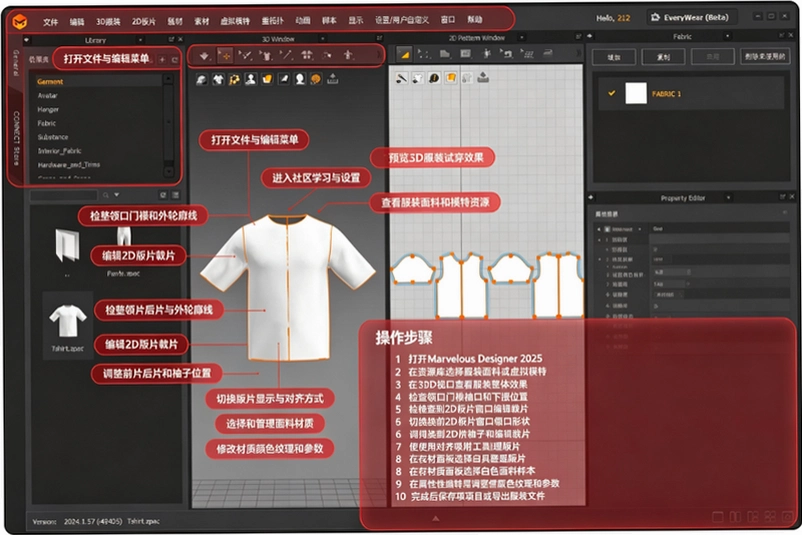Toggle the FABRIC 1 checkmark
802x535 pixels.
pos(611,93)
